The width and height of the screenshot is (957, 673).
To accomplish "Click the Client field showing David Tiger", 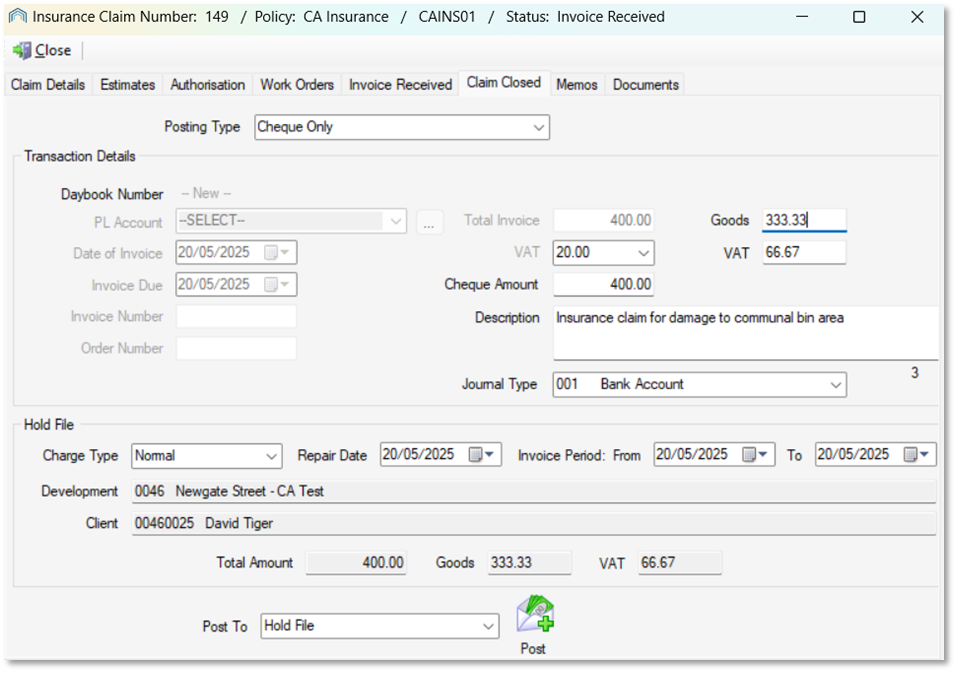I will click(533, 524).
